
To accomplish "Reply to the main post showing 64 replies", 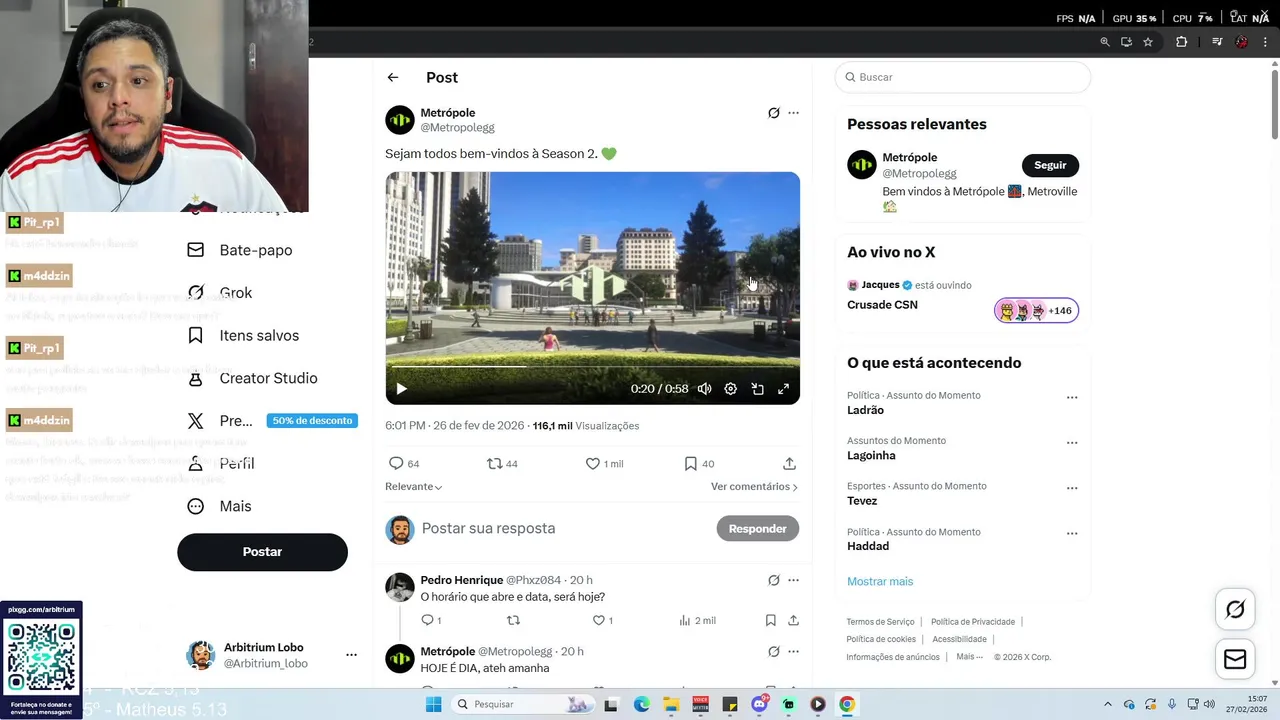I will (403, 464).
